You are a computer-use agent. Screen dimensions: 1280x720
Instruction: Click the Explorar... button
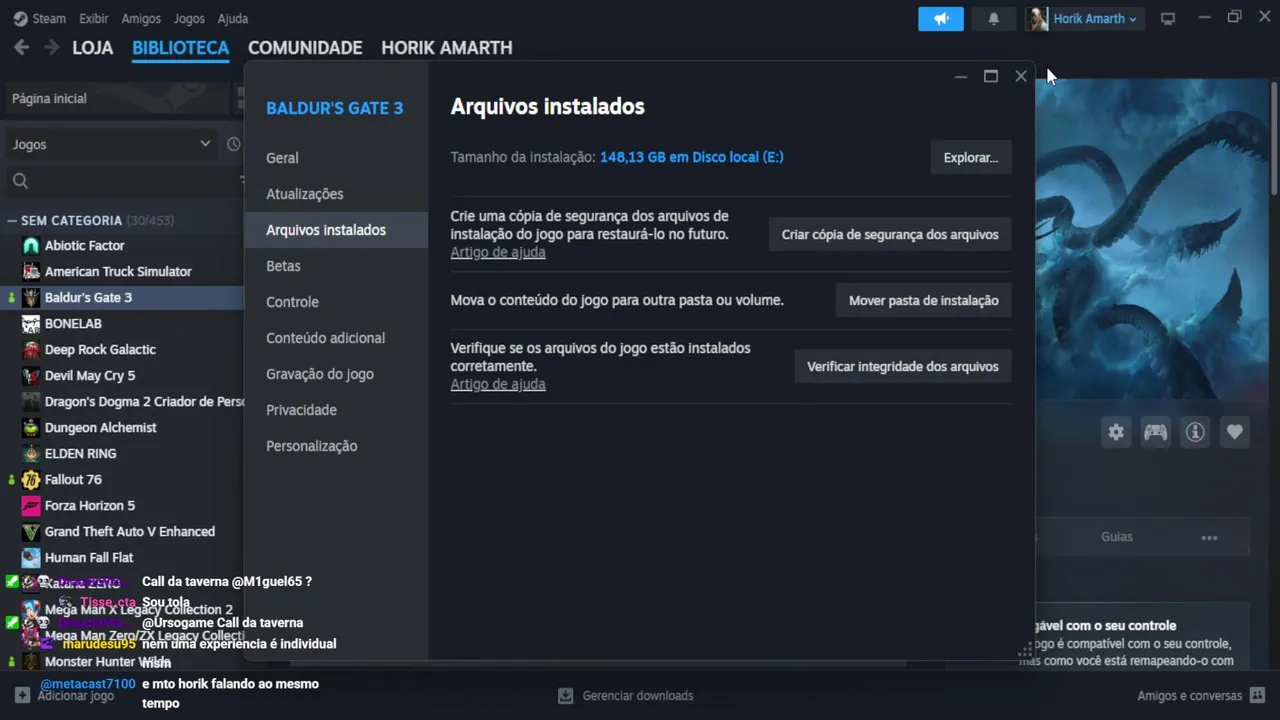click(x=971, y=158)
